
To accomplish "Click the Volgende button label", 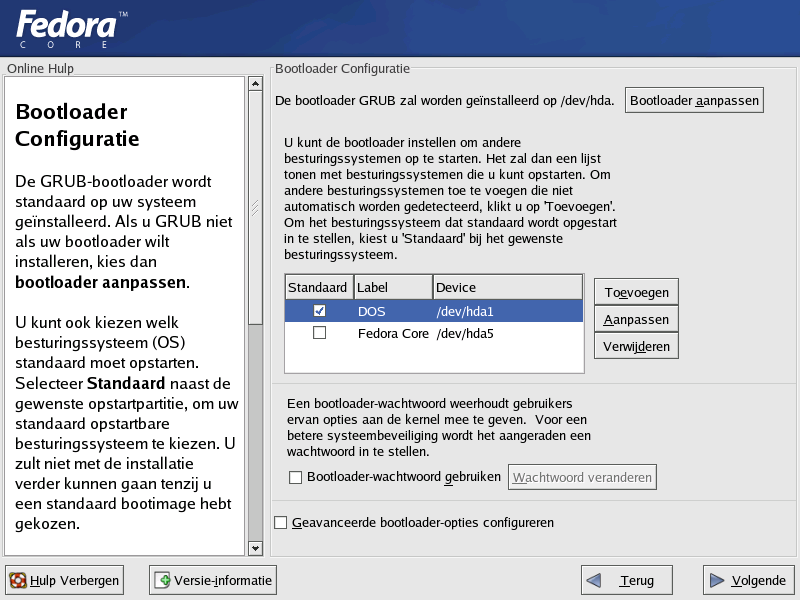I will tap(759, 580).
